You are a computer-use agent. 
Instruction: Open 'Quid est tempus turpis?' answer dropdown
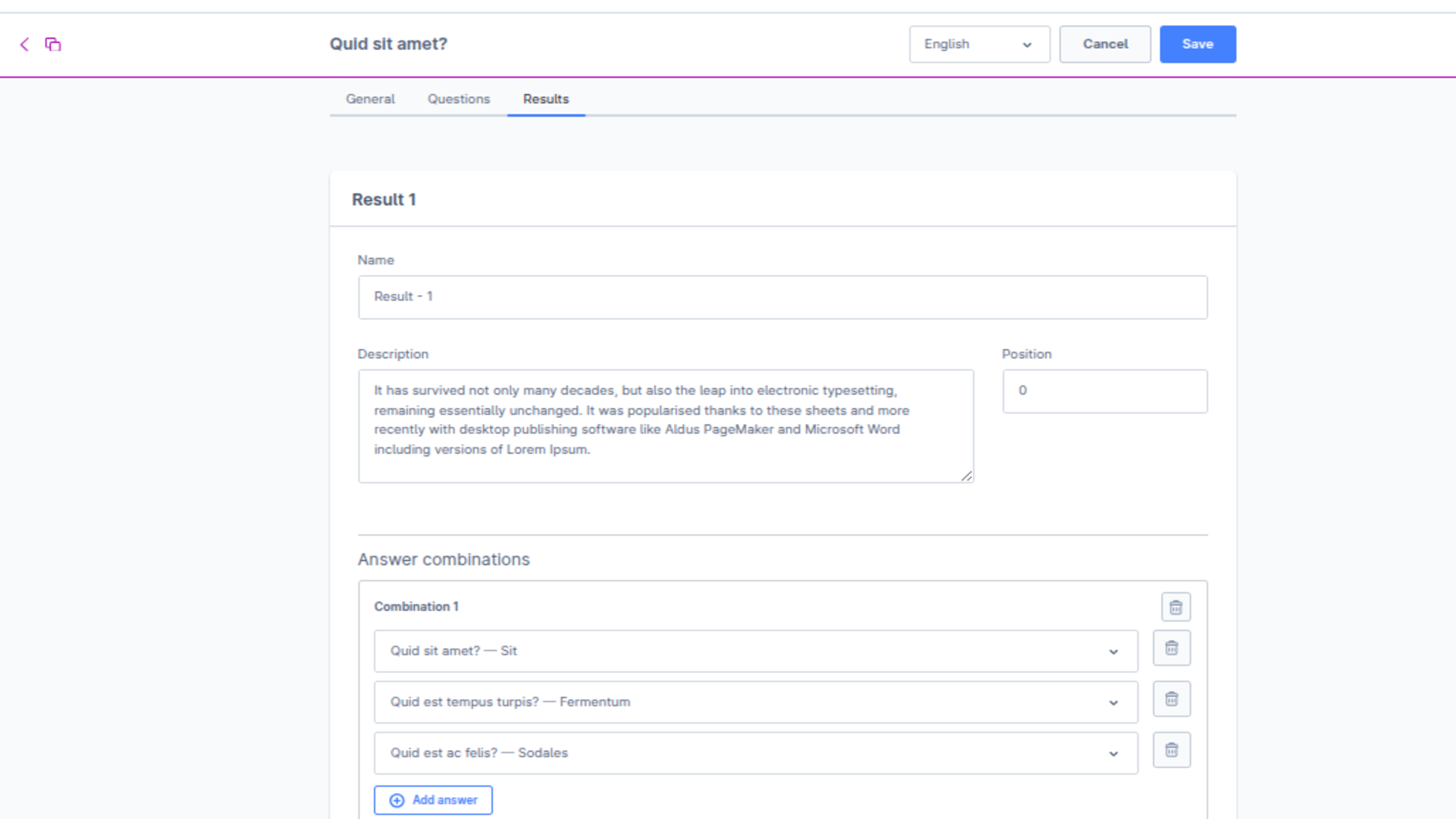click(x=755, y=702)
